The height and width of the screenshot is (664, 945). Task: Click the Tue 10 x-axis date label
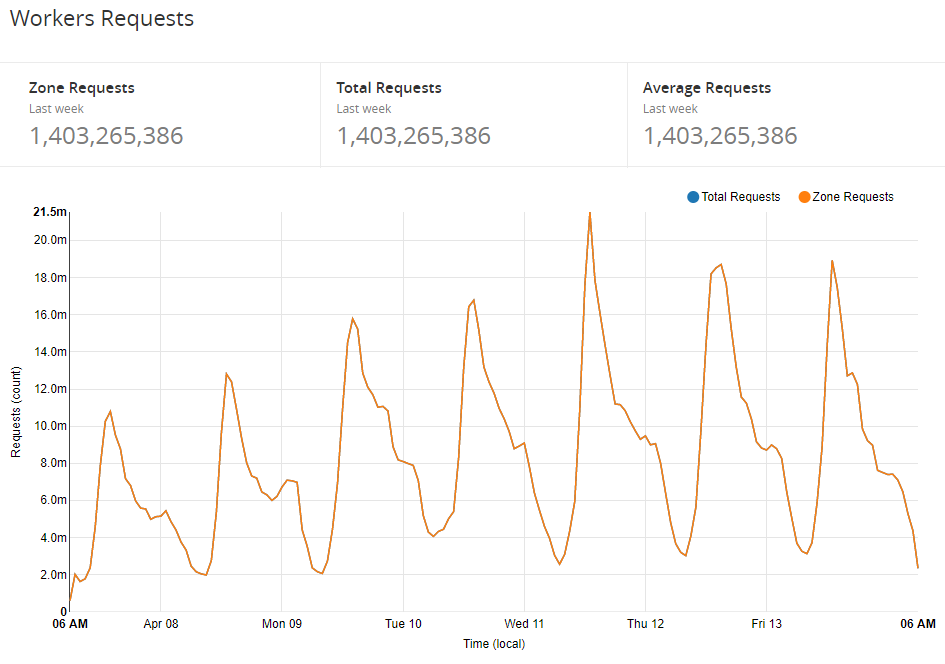pyautogui.click(x=403, y=624)
